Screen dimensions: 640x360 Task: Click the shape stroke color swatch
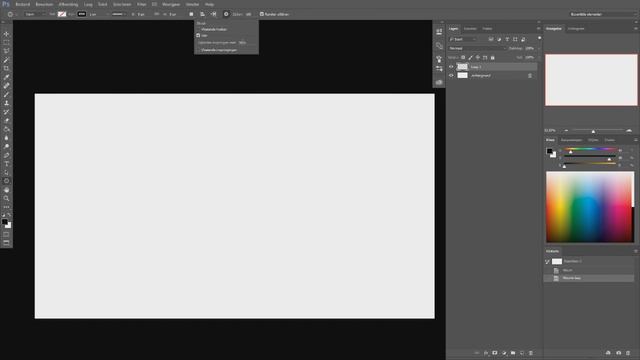coord(82,14)
